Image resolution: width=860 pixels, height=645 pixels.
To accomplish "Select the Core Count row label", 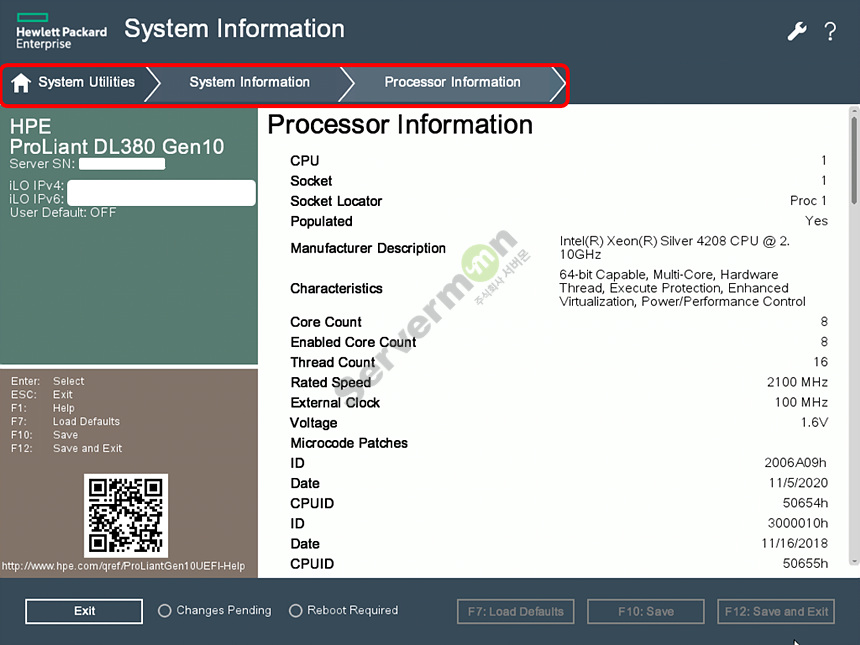I will [326, 322].
